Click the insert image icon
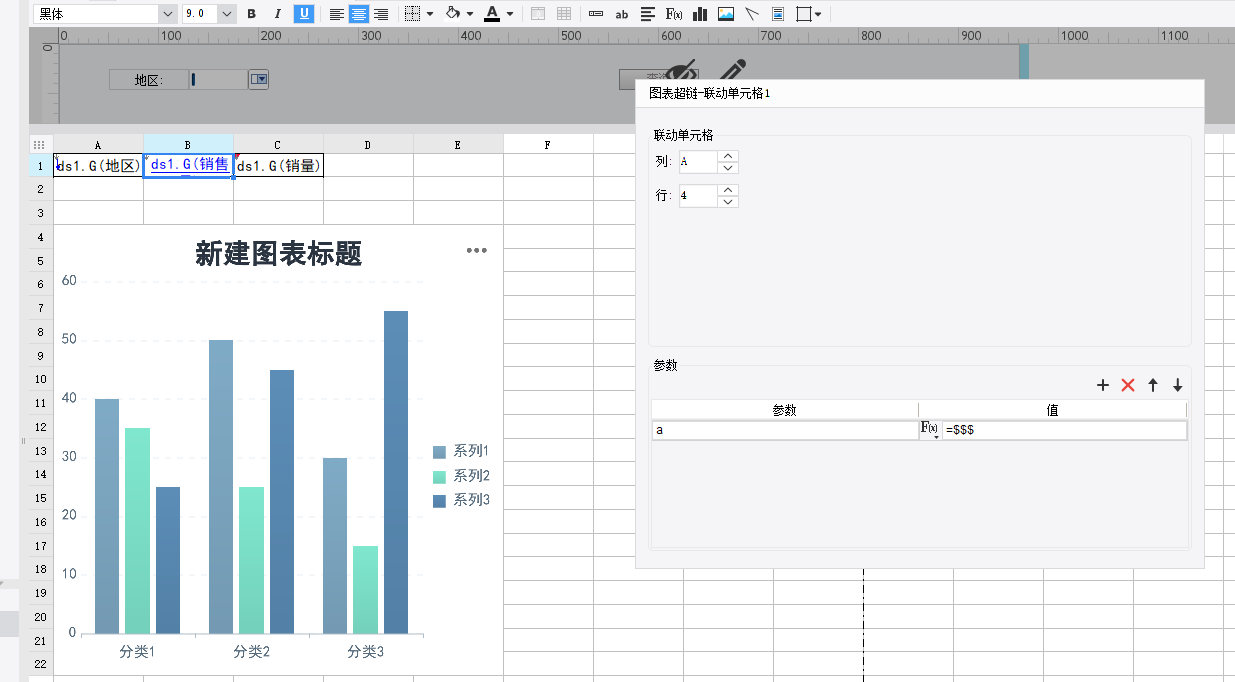1235x682 pixels. (726, 14)
